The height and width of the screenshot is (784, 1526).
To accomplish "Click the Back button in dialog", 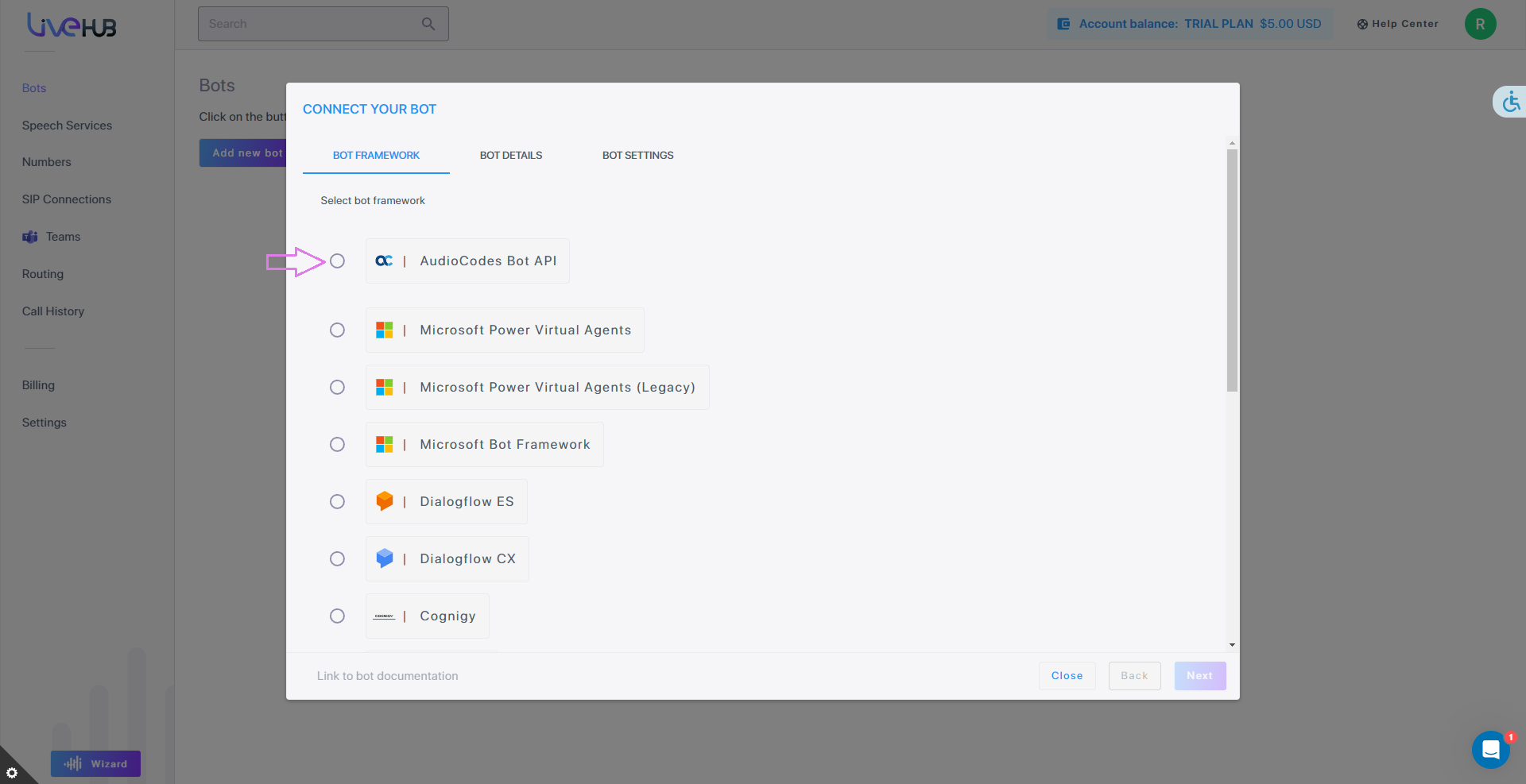I will [x=1134, y=676].
